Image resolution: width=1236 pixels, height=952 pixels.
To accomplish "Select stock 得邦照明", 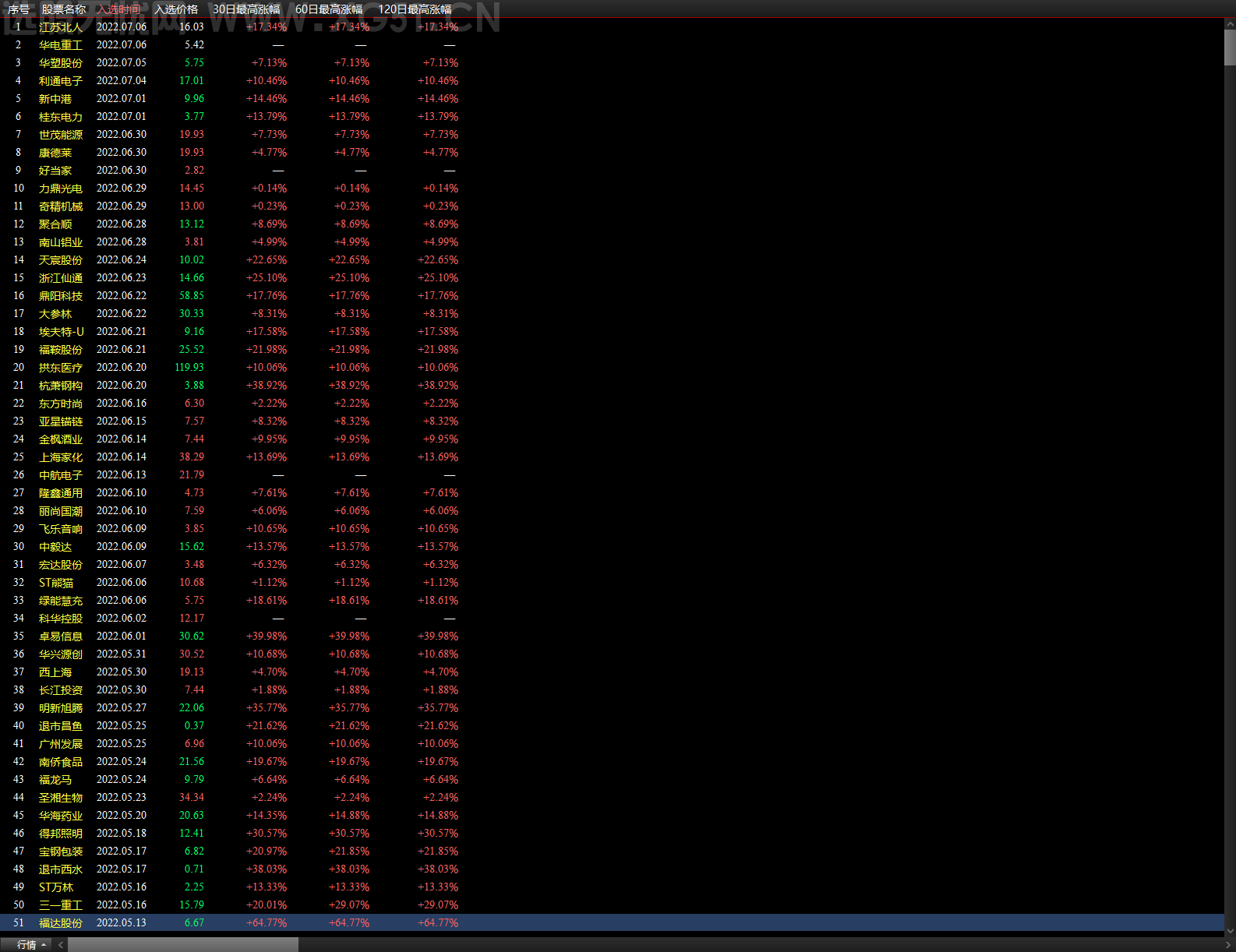I will 61,834.
